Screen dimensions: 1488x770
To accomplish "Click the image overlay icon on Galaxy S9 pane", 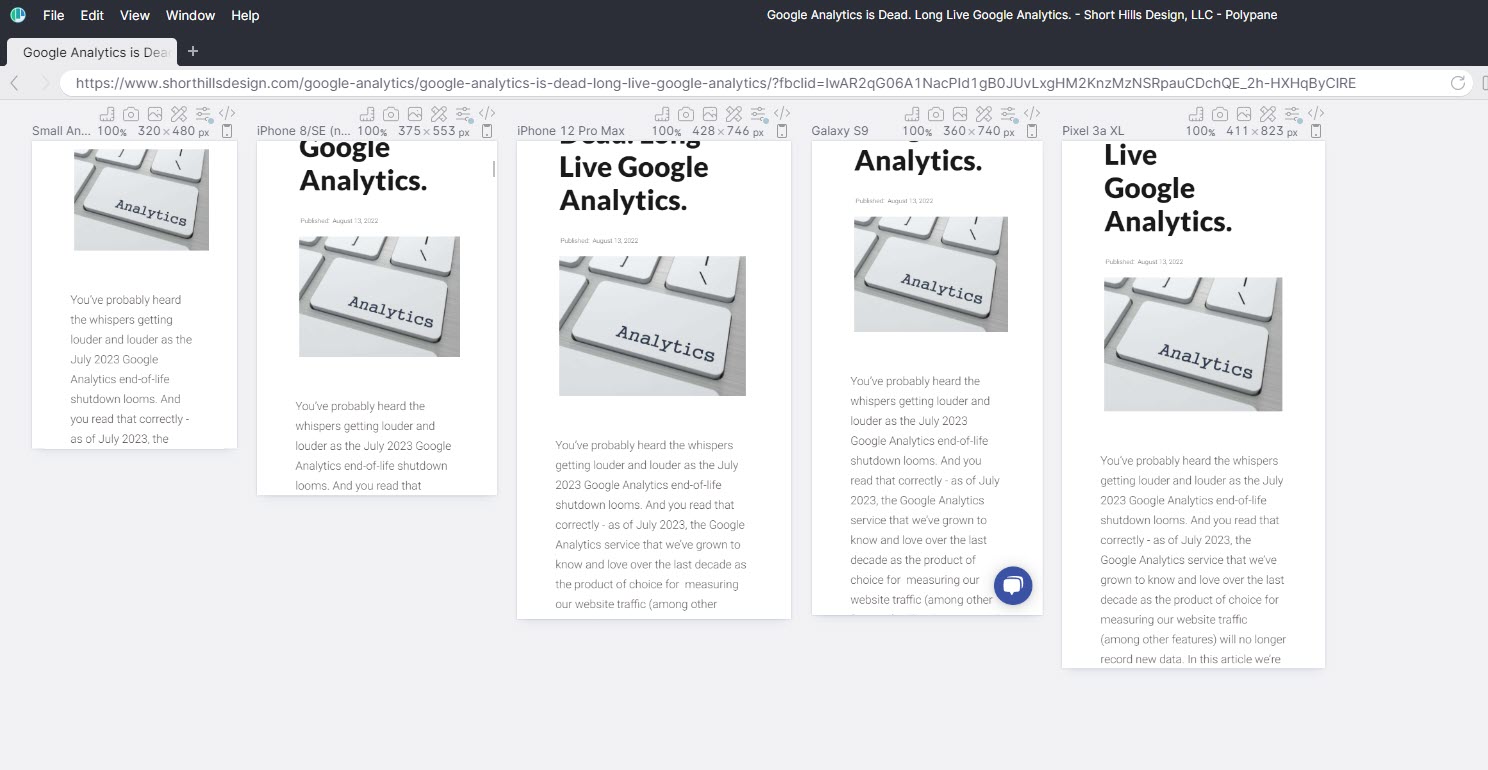I will click(960, 114).
